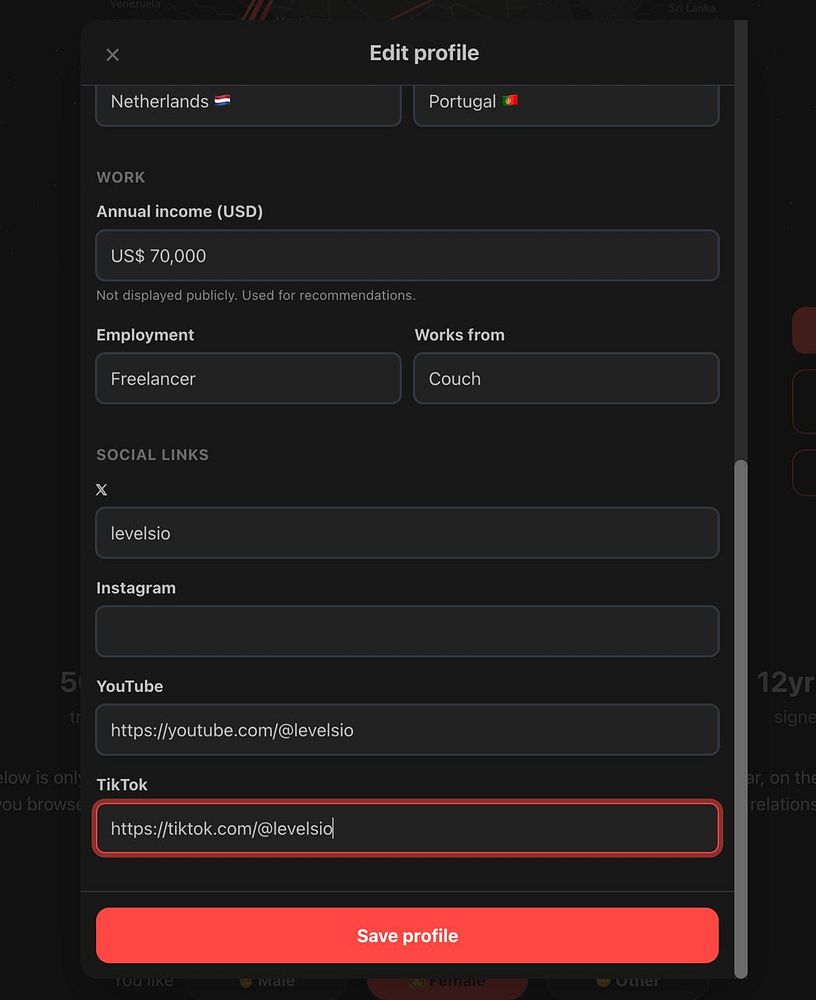This screenshot has width=816, height=1000.
Task: Click the X username field containing levelsio
Action: pos(407,533)
